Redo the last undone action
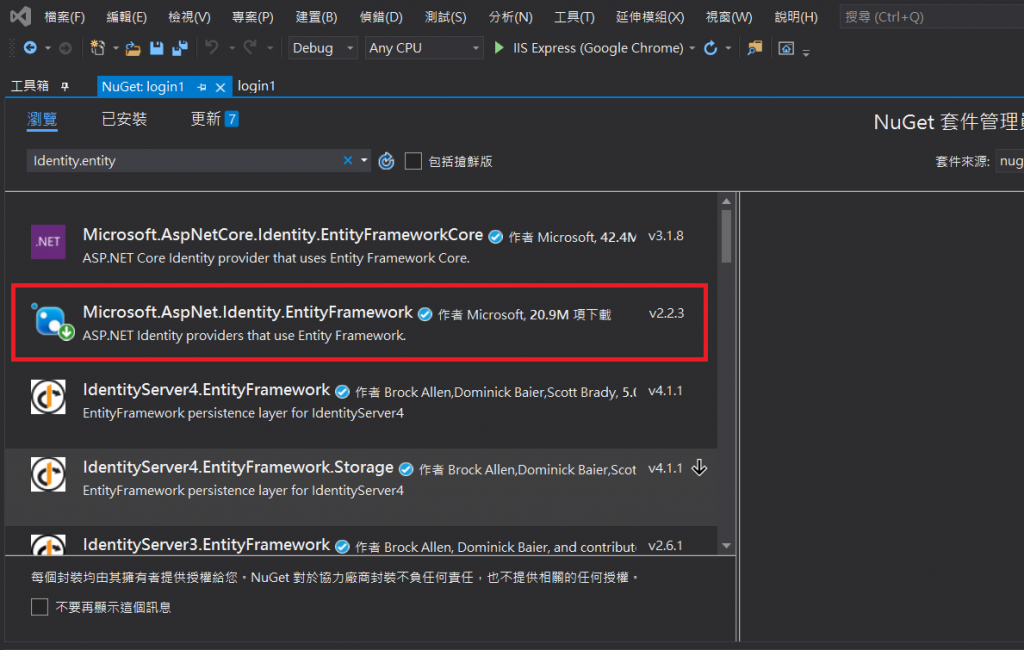Image resolution: width=1024 pixels, height=650 pixels. coord(250,47)
